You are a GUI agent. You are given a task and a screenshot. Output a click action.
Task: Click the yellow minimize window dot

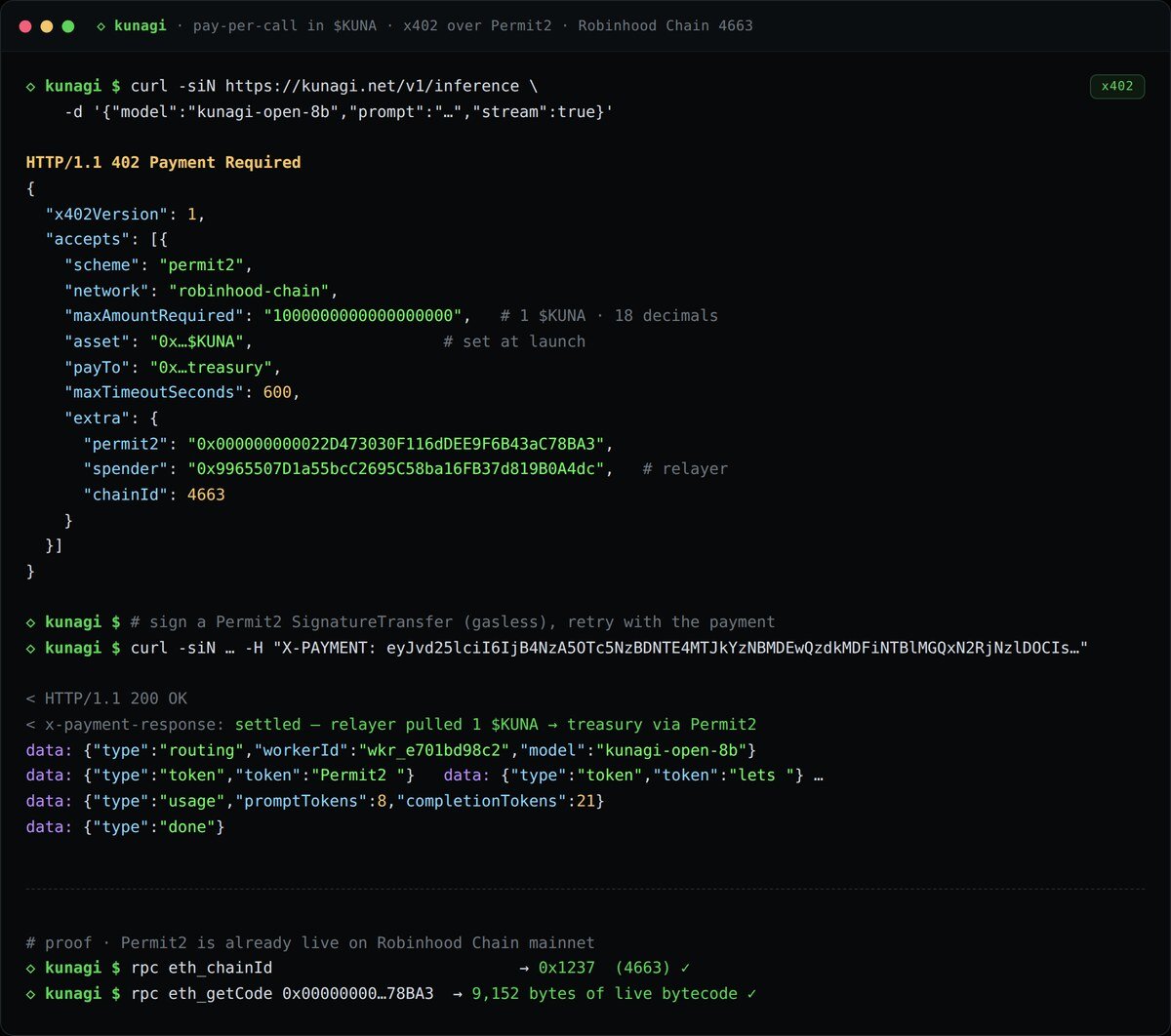click(47, 26)
